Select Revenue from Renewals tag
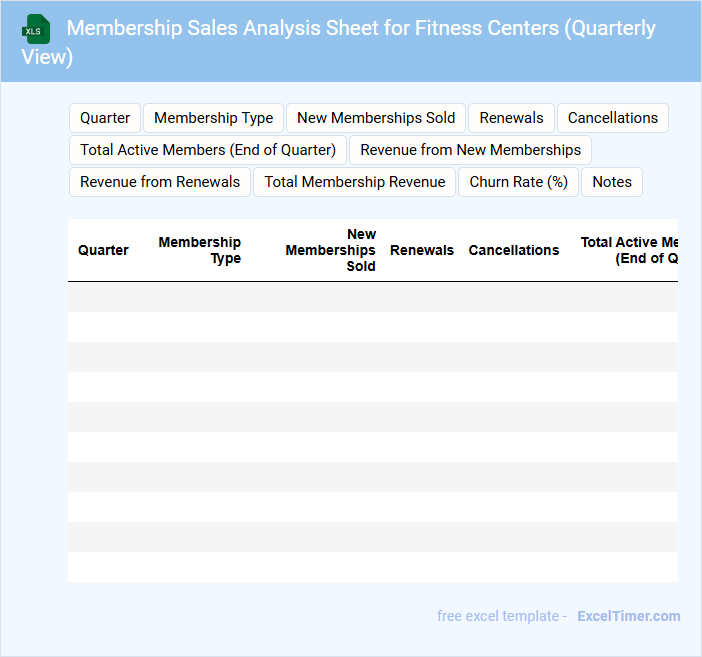Image resolution: width=702 pixels, height=657 pixels. (x=160, y=182)
